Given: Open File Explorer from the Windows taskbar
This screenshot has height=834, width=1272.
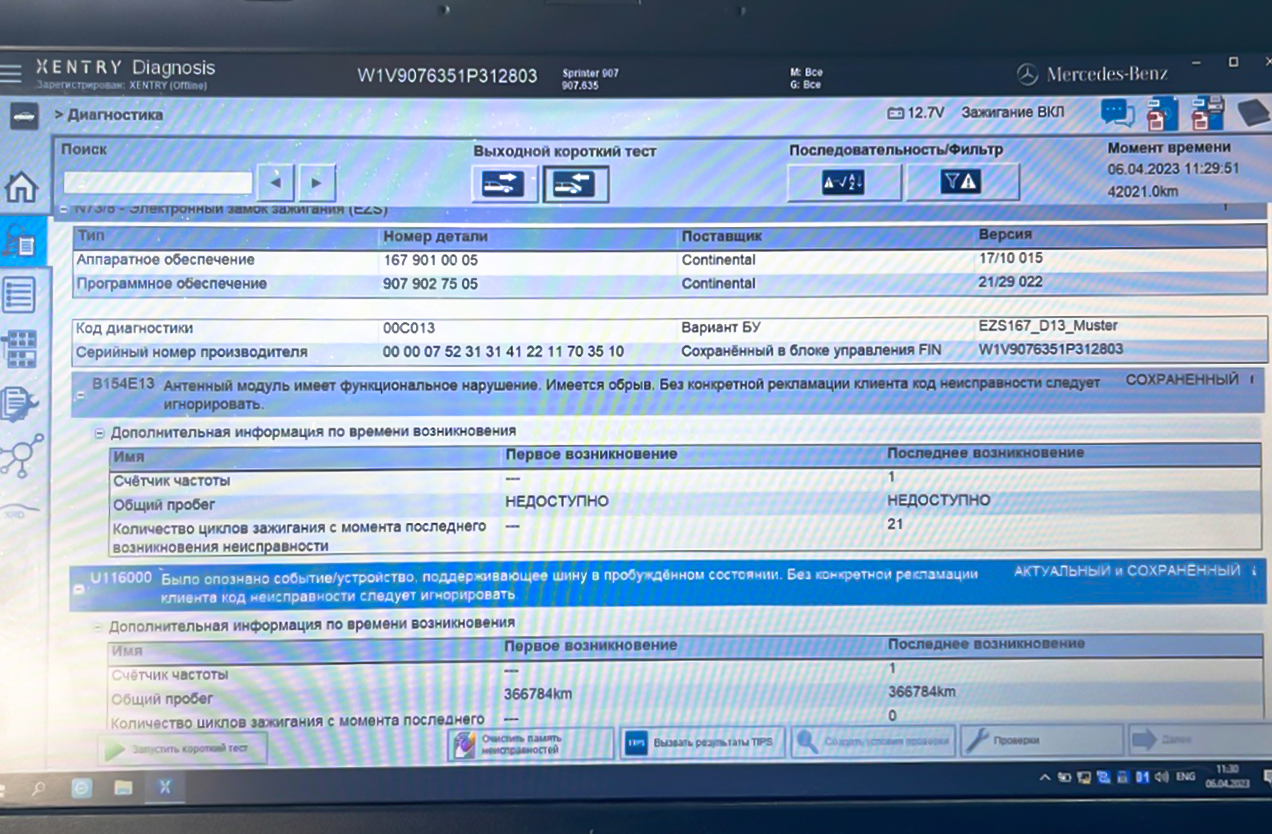Looking at the screenshot, I should click(x=123, y=787).
